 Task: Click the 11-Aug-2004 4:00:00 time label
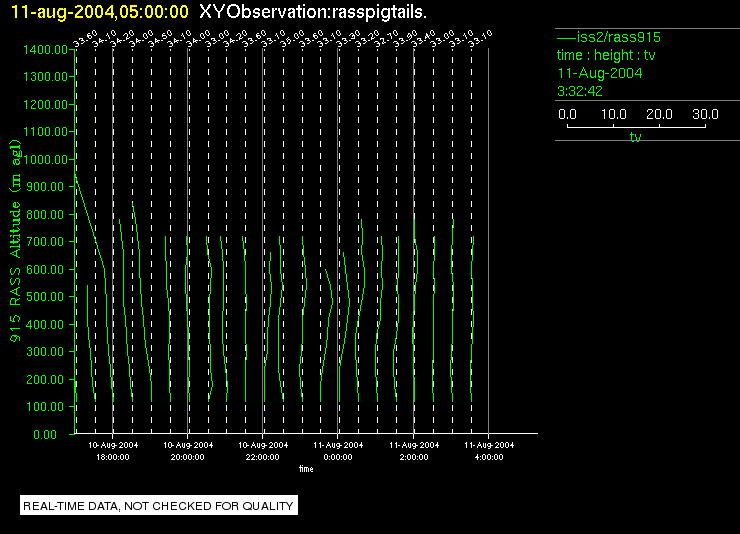coord(489,451)
